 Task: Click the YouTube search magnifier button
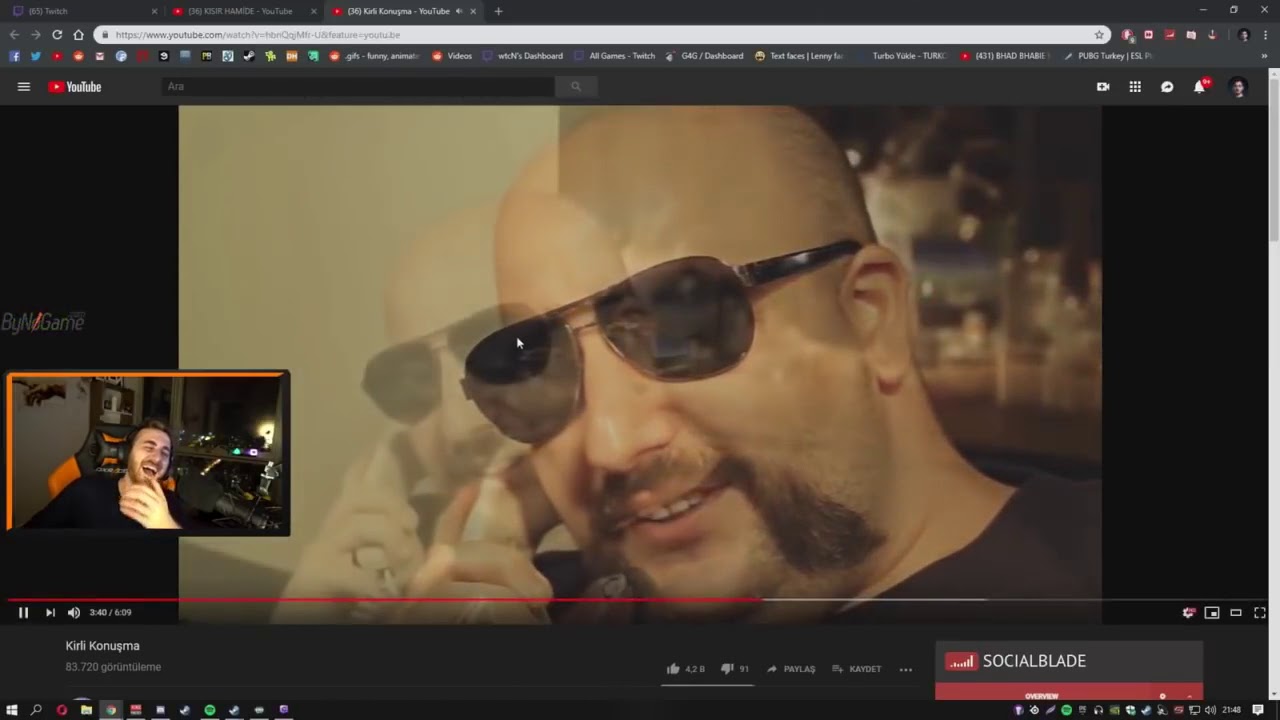tap(576, 87)
